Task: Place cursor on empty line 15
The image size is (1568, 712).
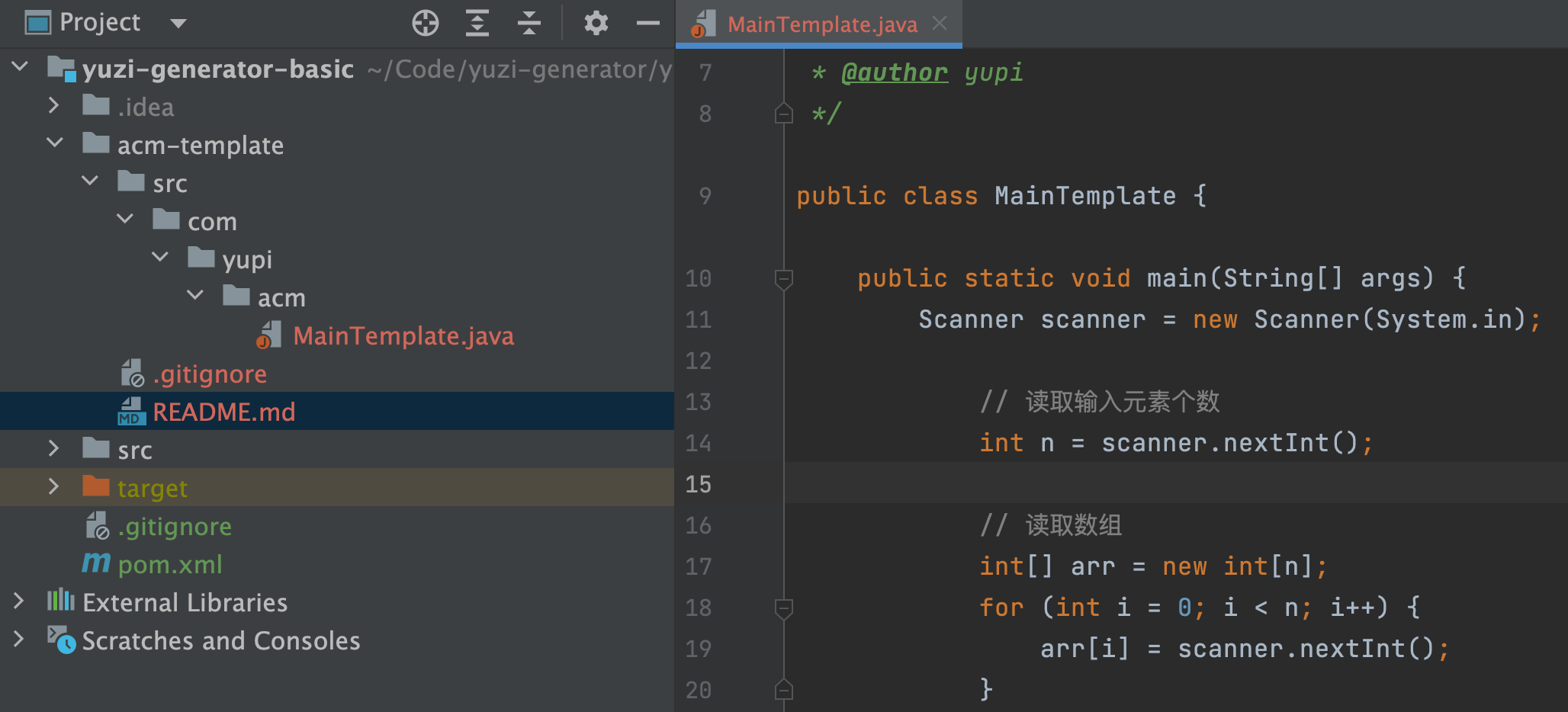Action: pyautogui.click(x=1174, y=483)
